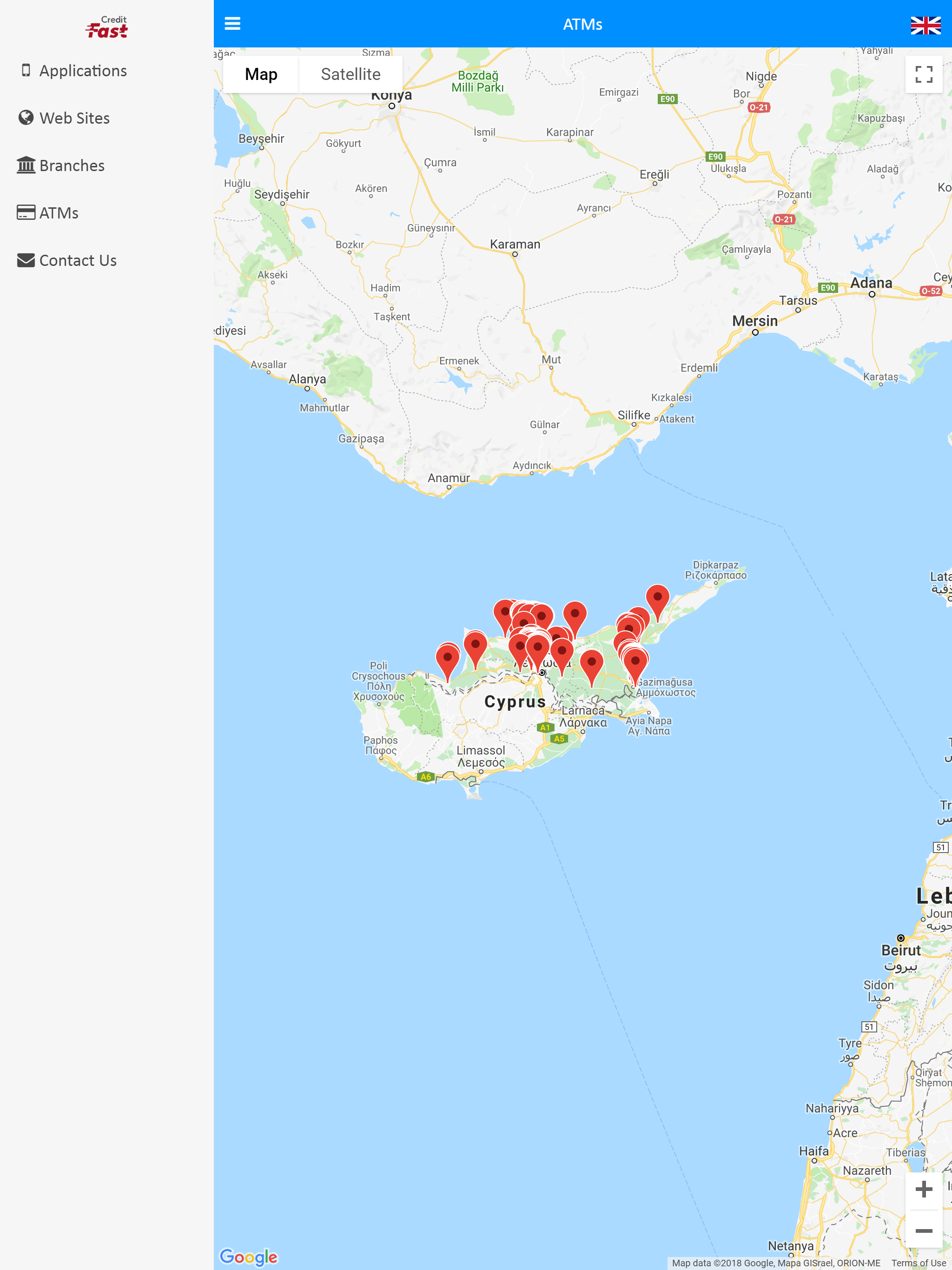
Task: Open Contact Us page
Action: click(78, 261)
